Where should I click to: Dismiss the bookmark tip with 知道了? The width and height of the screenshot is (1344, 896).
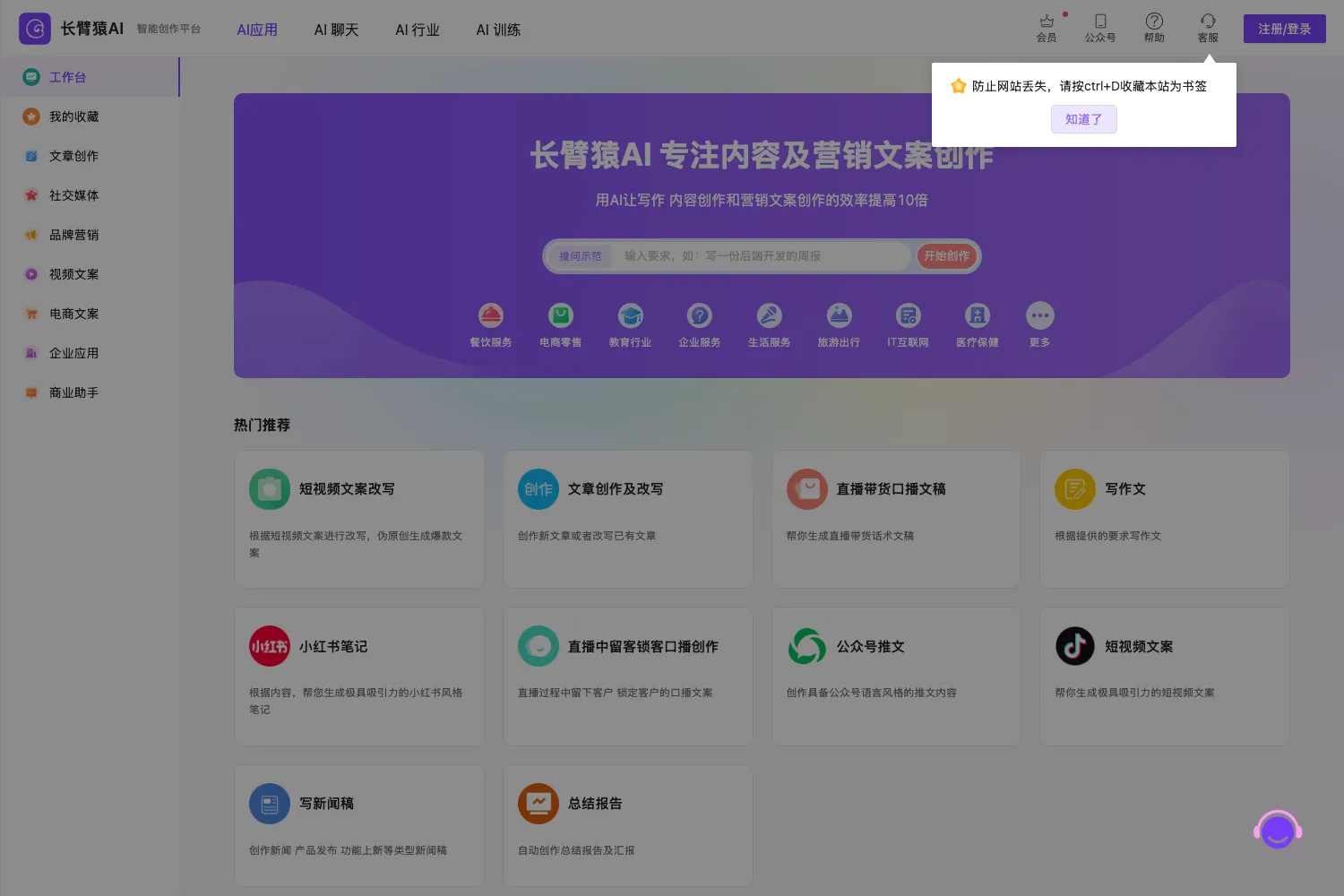1083,119
